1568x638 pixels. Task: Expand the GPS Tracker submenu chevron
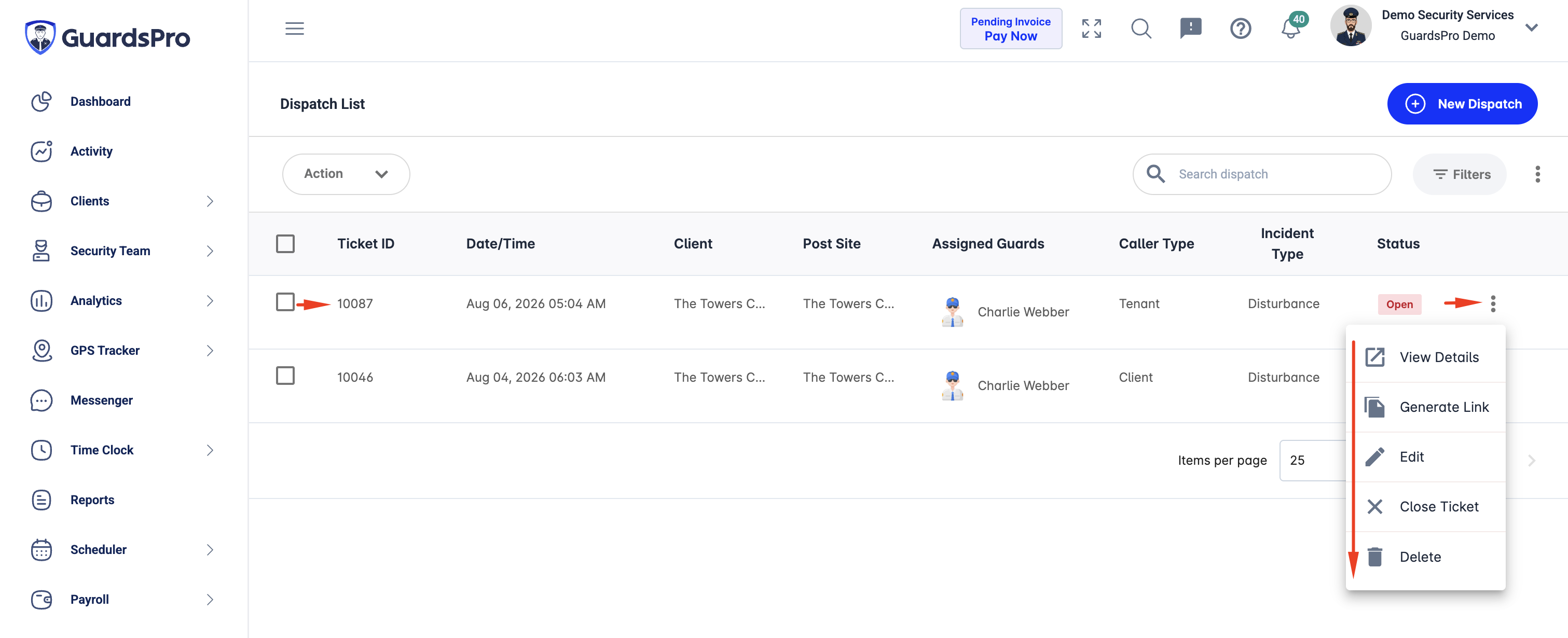(210, 351)
